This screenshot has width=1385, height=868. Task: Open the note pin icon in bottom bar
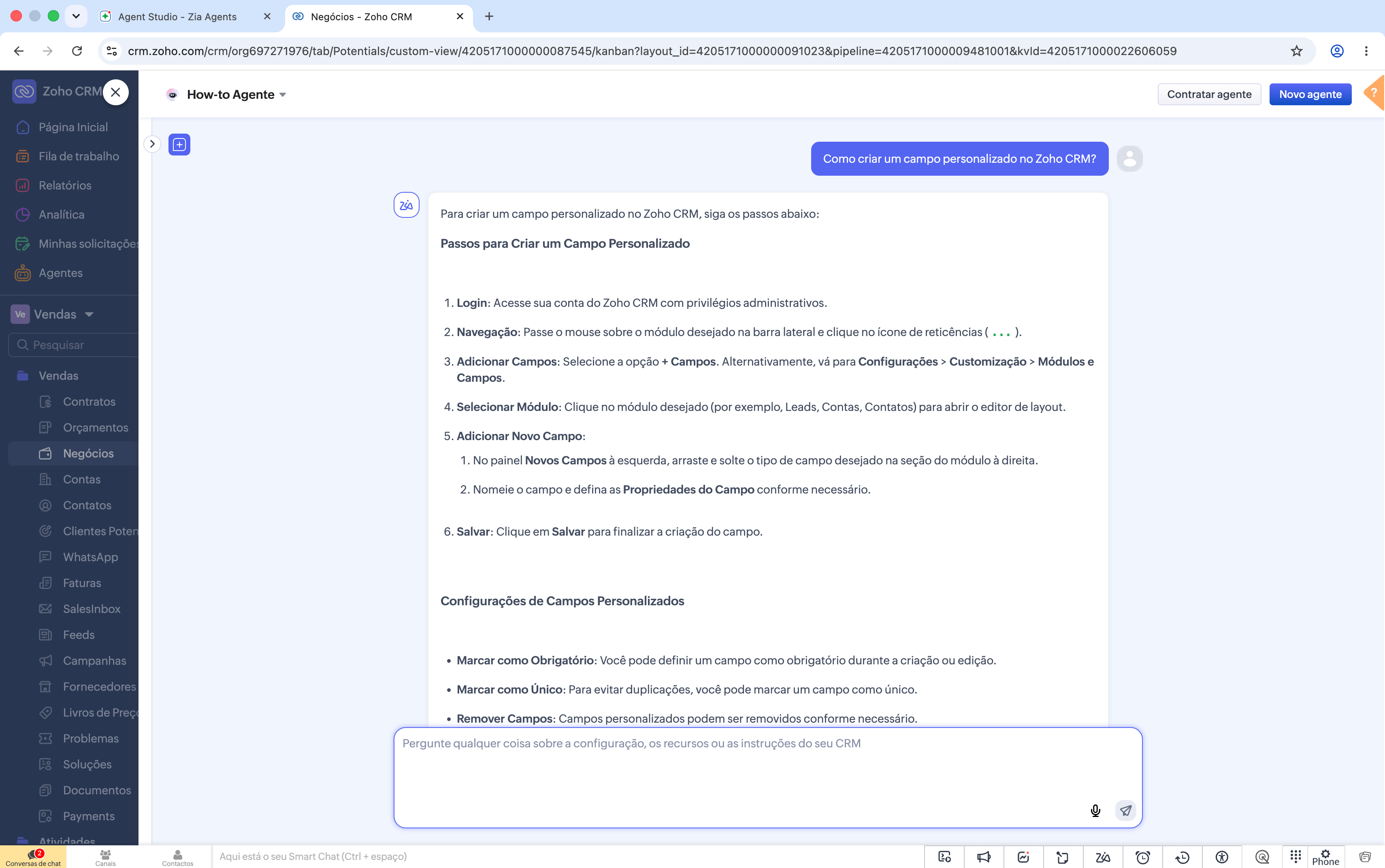coord(1063,857)
